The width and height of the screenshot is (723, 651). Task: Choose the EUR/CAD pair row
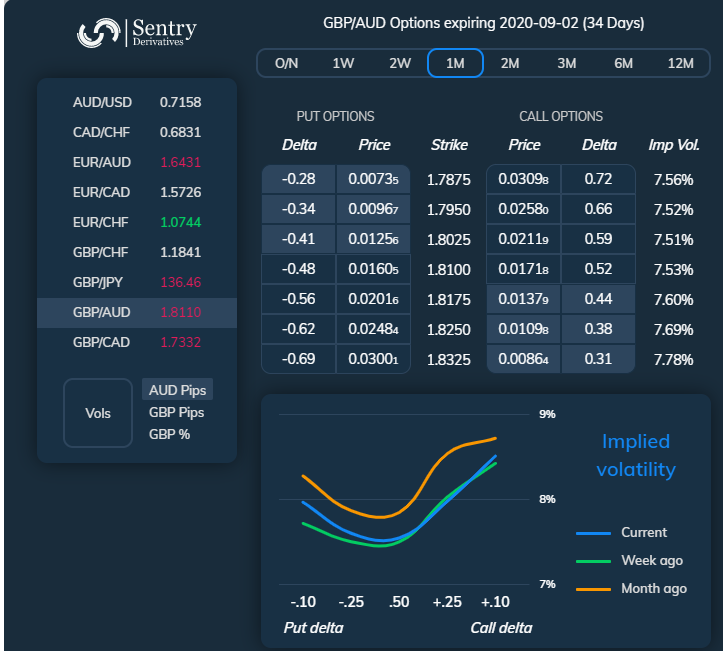tap(137, 192)
